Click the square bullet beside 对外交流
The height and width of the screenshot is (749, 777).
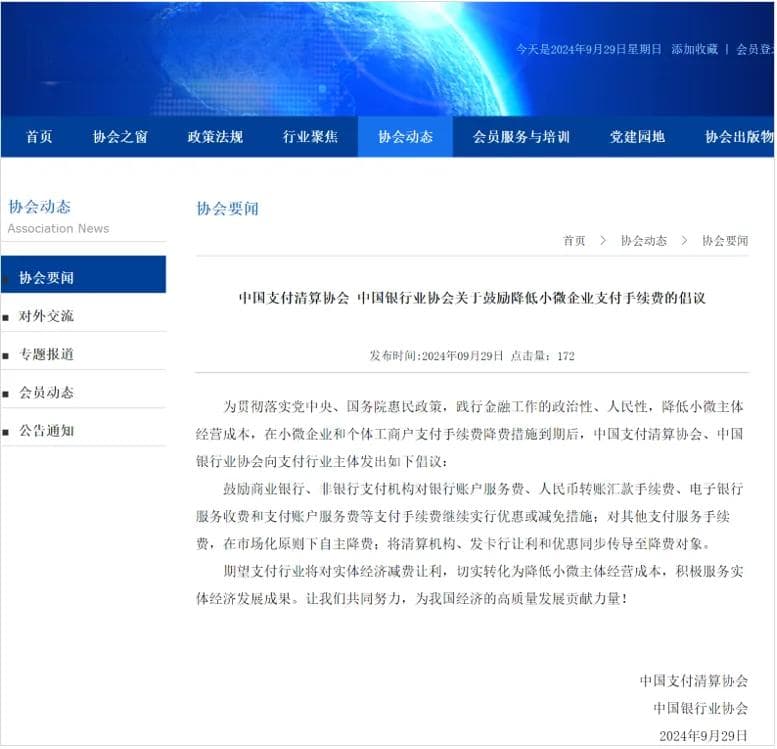pos(5,318)
